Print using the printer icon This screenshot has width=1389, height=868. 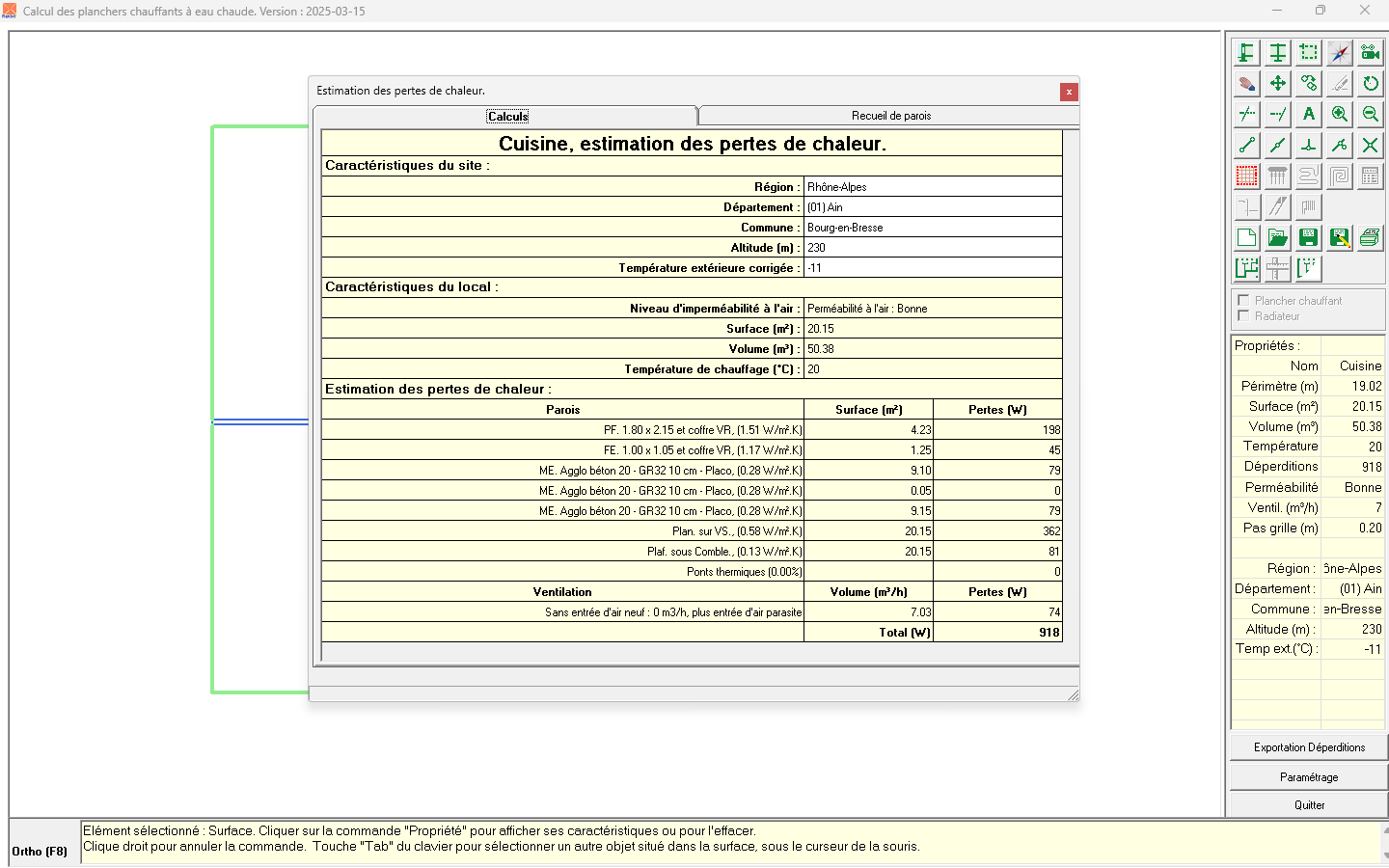(x=1370, y=236)
